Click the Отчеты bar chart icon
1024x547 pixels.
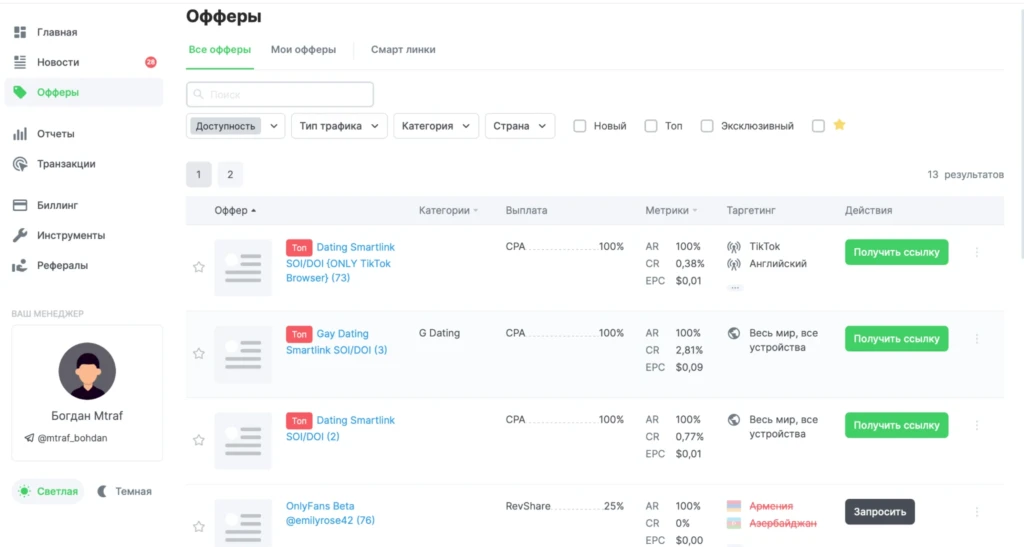(20, 134)
